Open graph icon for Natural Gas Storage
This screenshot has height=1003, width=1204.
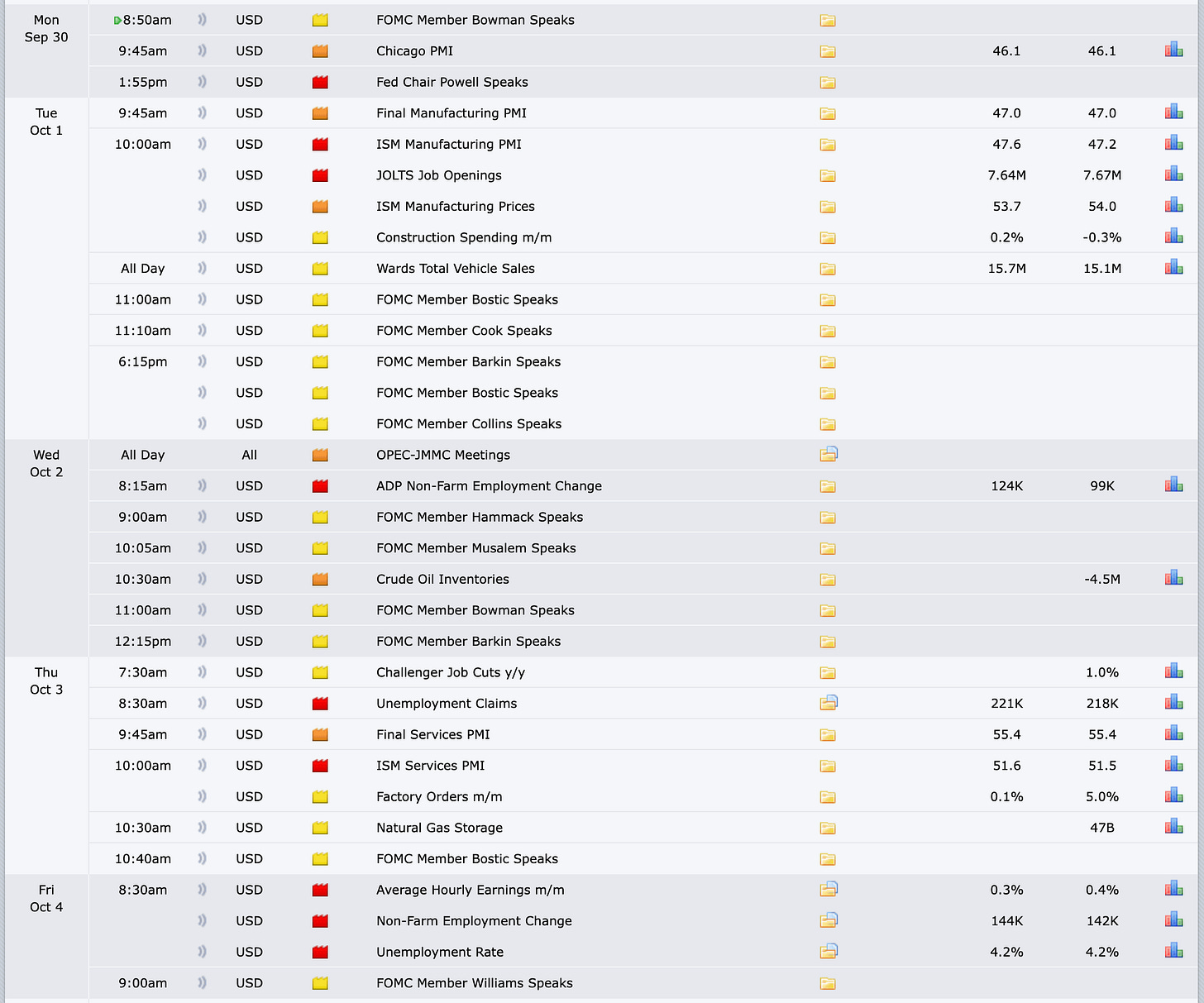coord(1173,826)
